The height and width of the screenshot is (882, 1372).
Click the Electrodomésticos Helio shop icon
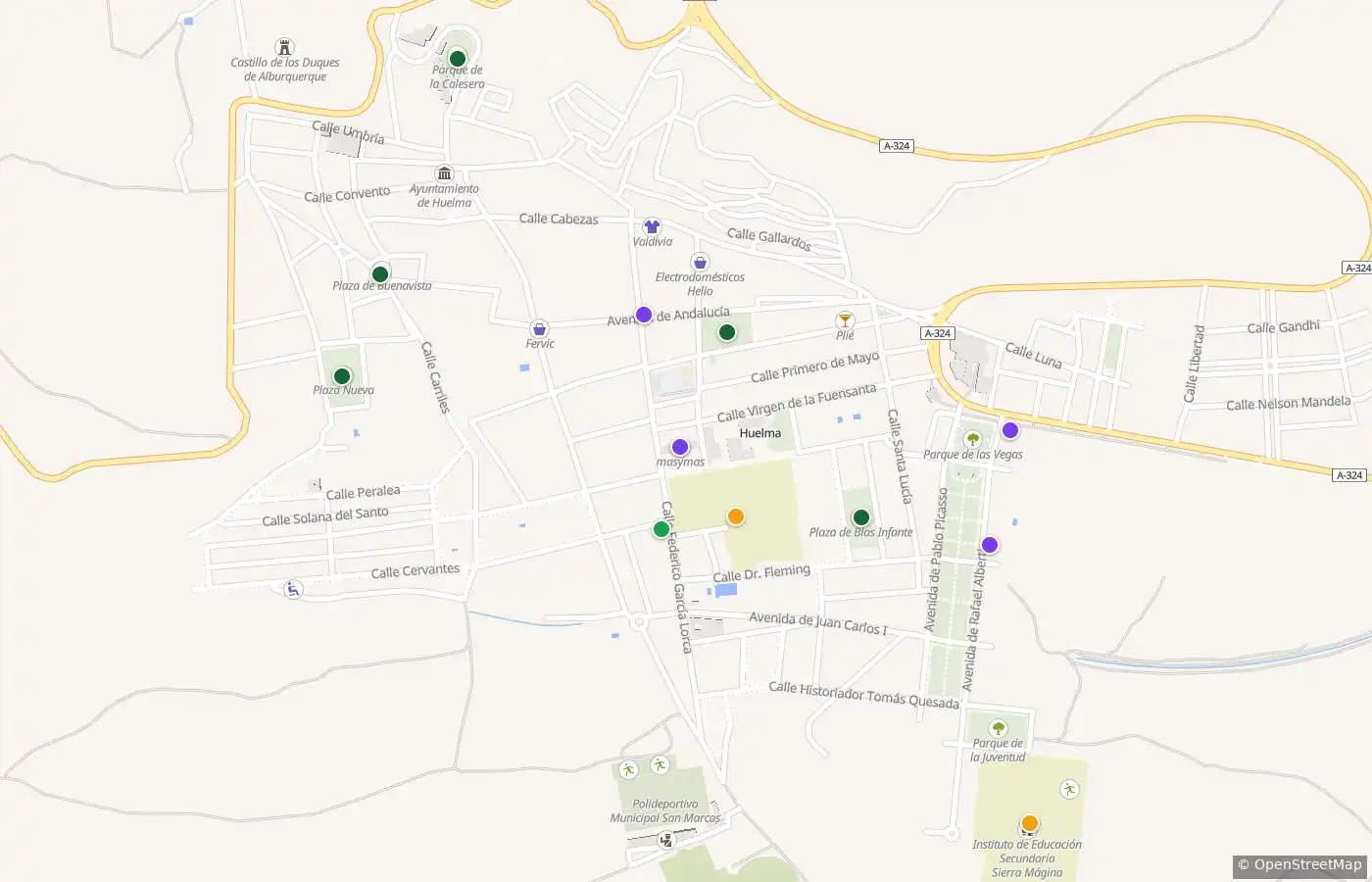tap(700, 262)
